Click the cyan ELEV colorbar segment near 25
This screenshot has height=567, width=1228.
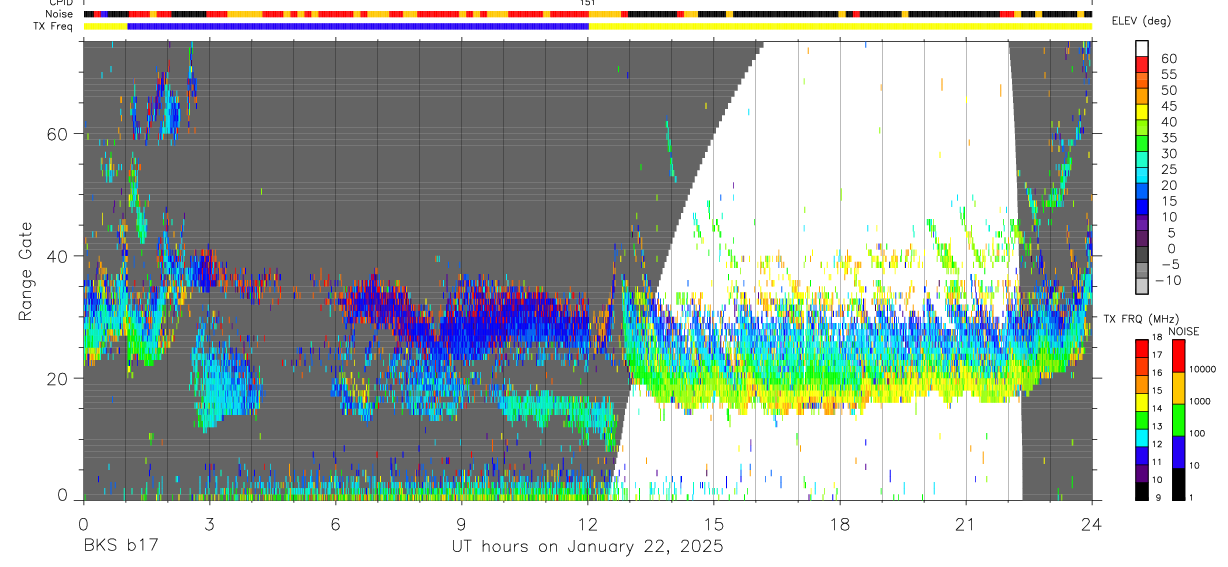[x=1143, y=177]
